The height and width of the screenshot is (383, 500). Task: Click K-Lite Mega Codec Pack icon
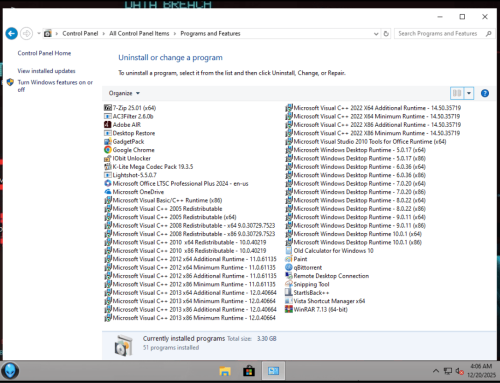coord(108,166)
